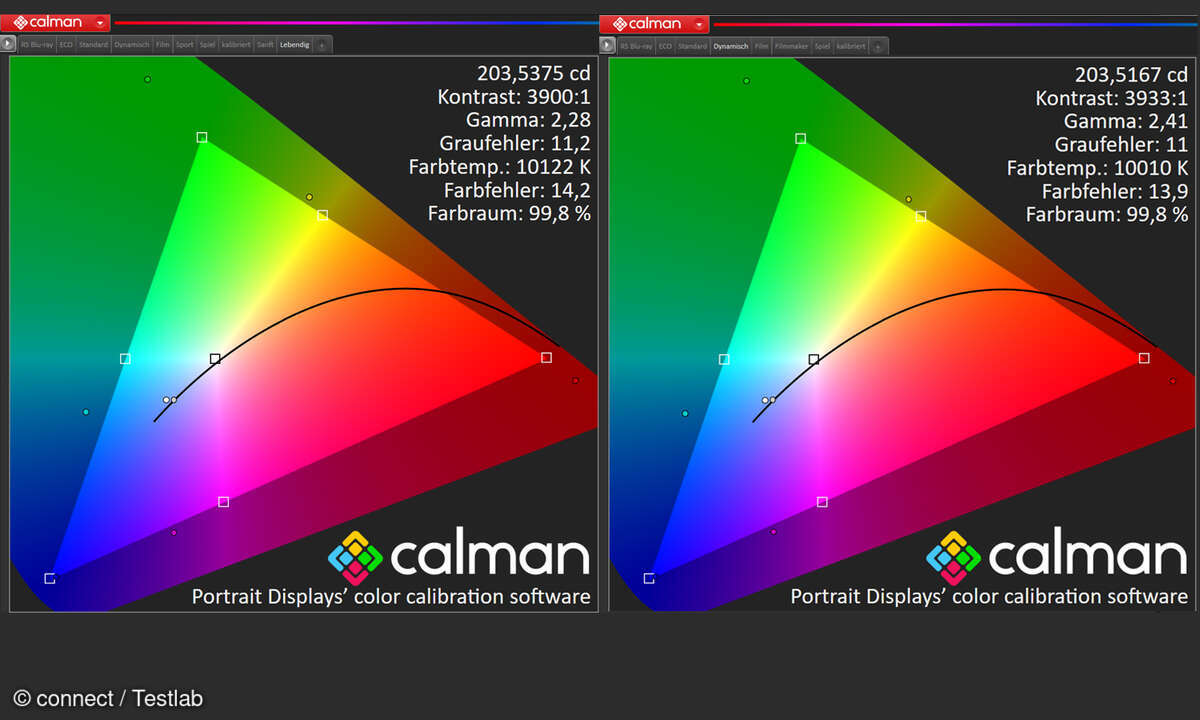The height and width of the screenshot is (720, 1200).
Task: Click the right Calman logo button
Action: point(645,23)
